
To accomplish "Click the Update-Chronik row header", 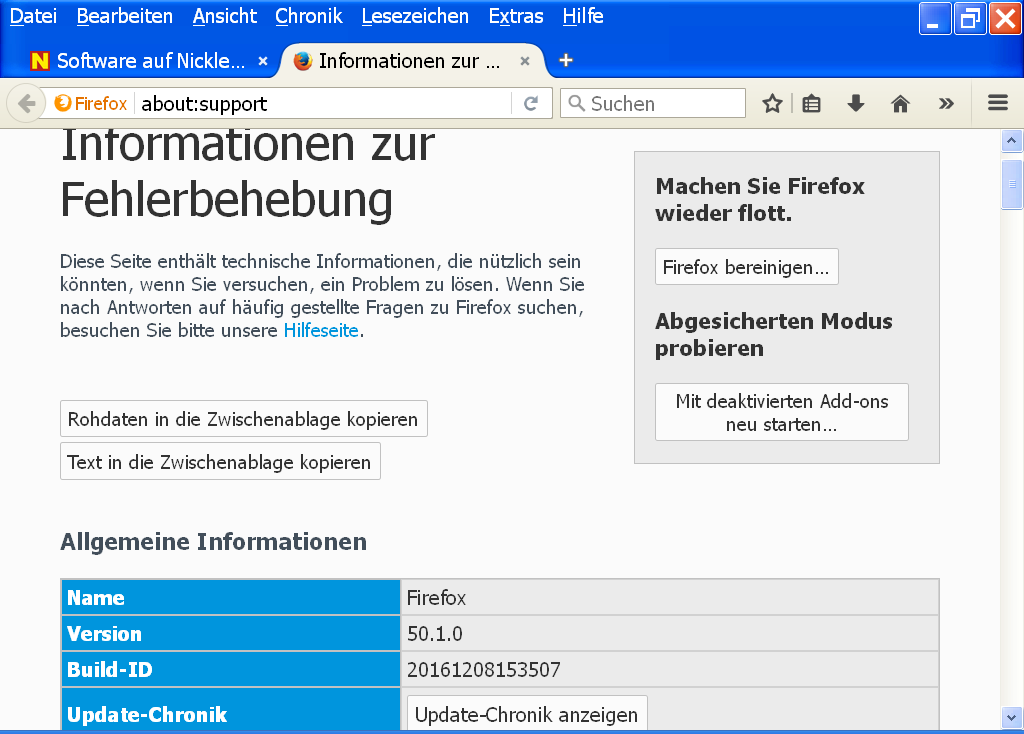I will 231,710.
